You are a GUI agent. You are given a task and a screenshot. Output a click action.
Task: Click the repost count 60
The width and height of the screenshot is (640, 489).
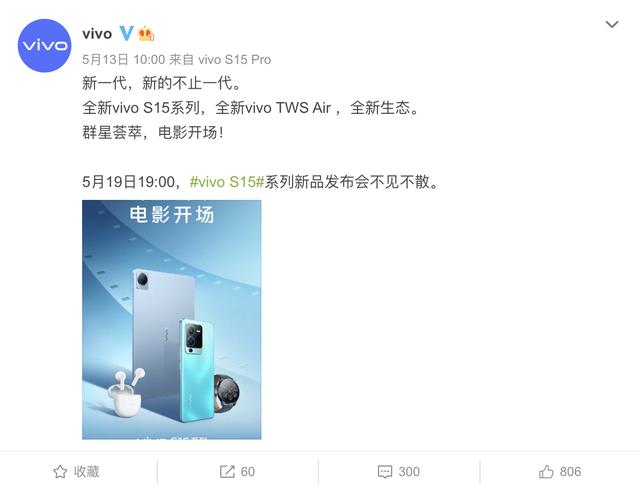[x=248, y=472]
